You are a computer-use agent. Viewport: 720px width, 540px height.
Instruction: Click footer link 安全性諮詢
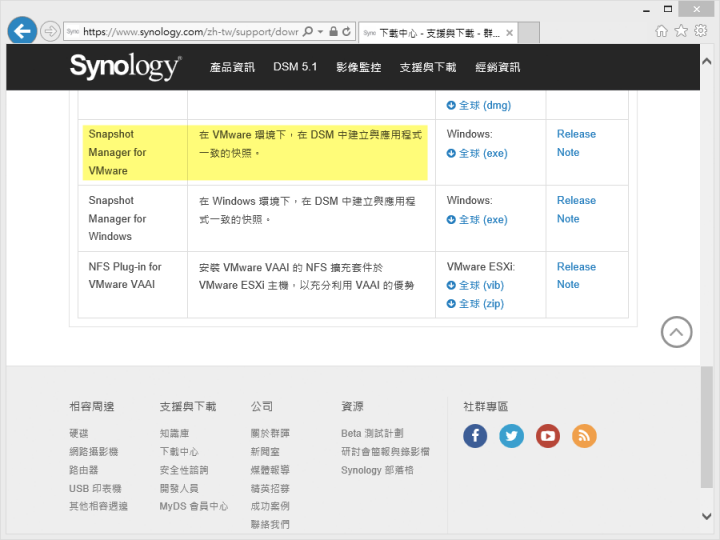184,470
